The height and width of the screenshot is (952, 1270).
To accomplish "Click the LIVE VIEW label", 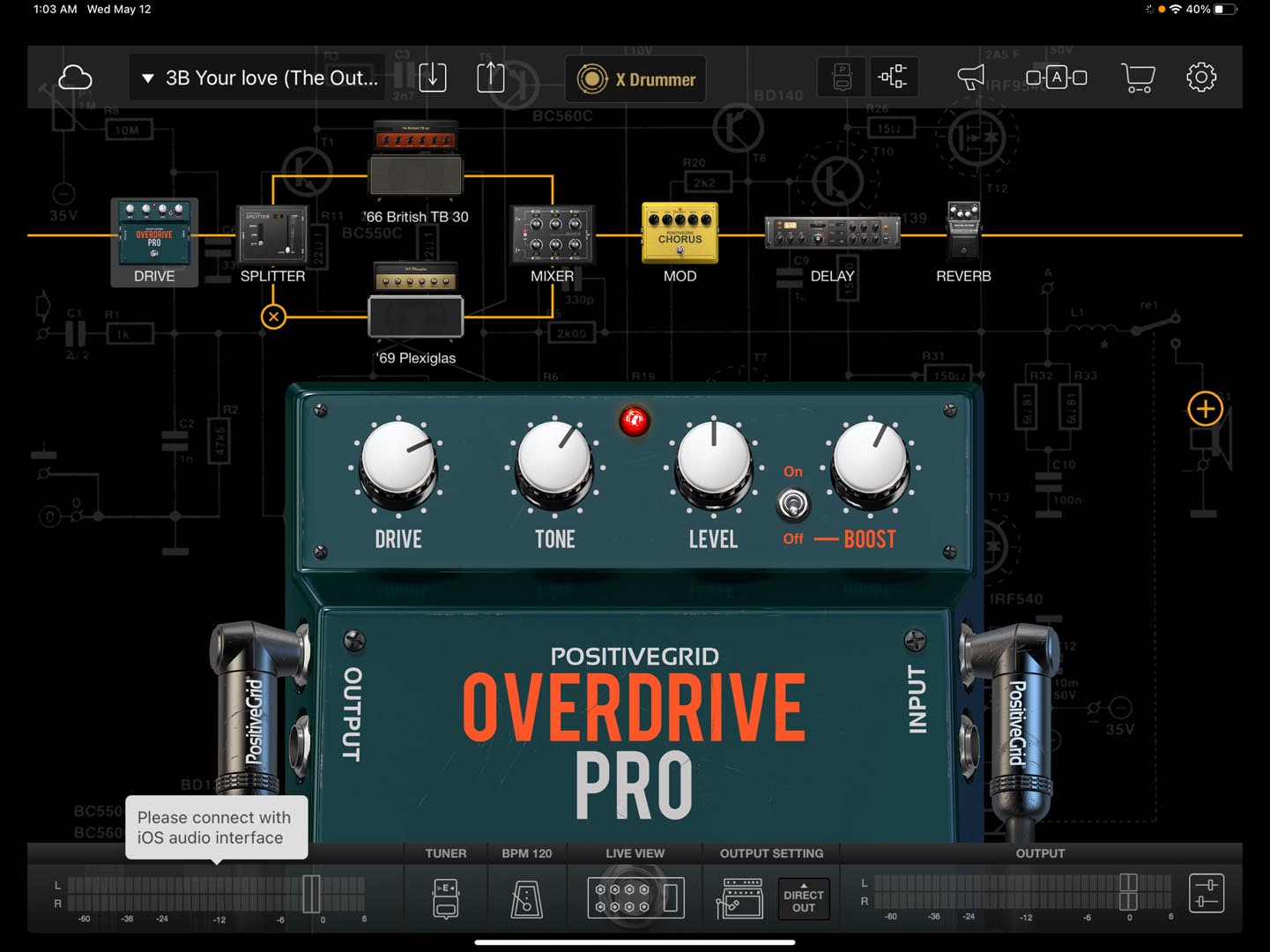I will pyautogui.click(x=635, y=853).
